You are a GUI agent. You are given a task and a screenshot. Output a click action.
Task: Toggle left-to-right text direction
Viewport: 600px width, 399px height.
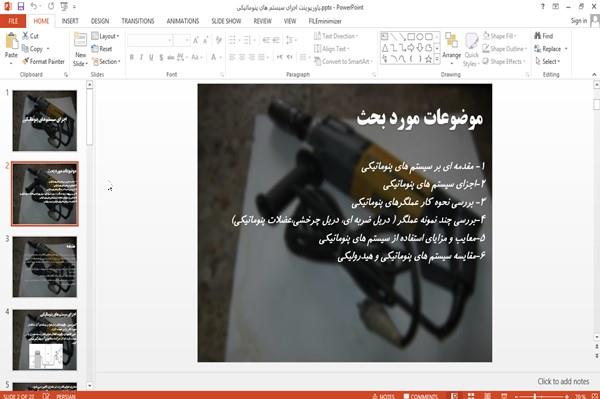(x=280, y=57)
